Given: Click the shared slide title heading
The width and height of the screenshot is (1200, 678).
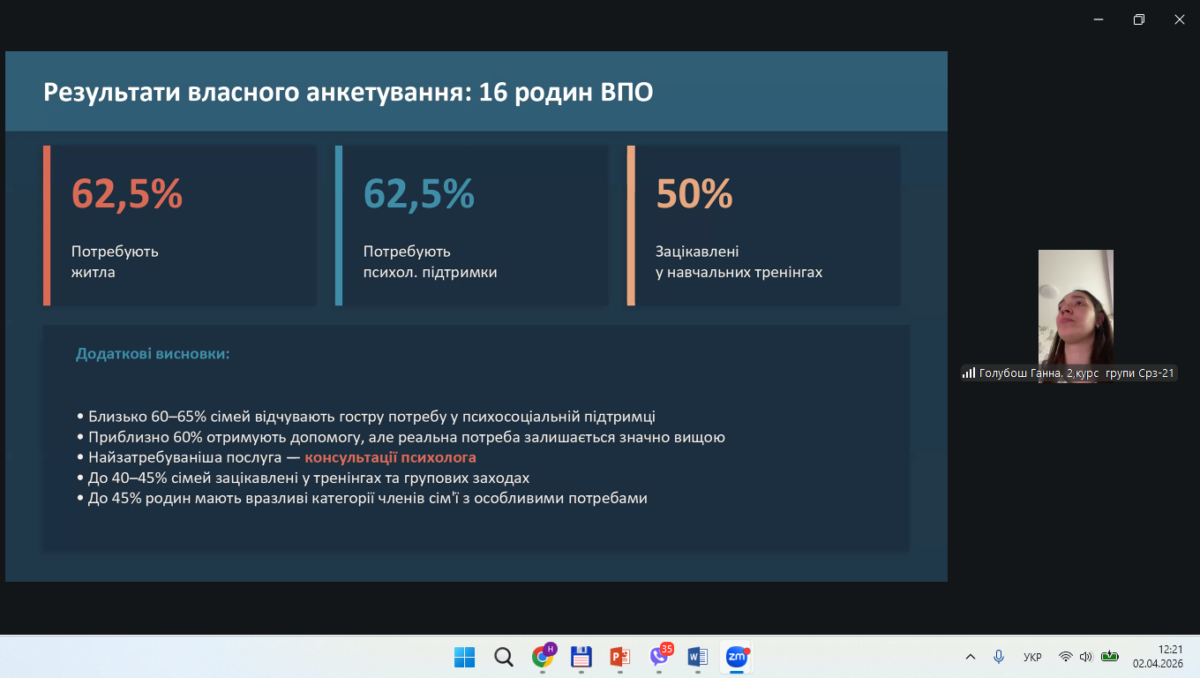Looking at the screenshot, I should pyautogui.click(x=348, y=93).
